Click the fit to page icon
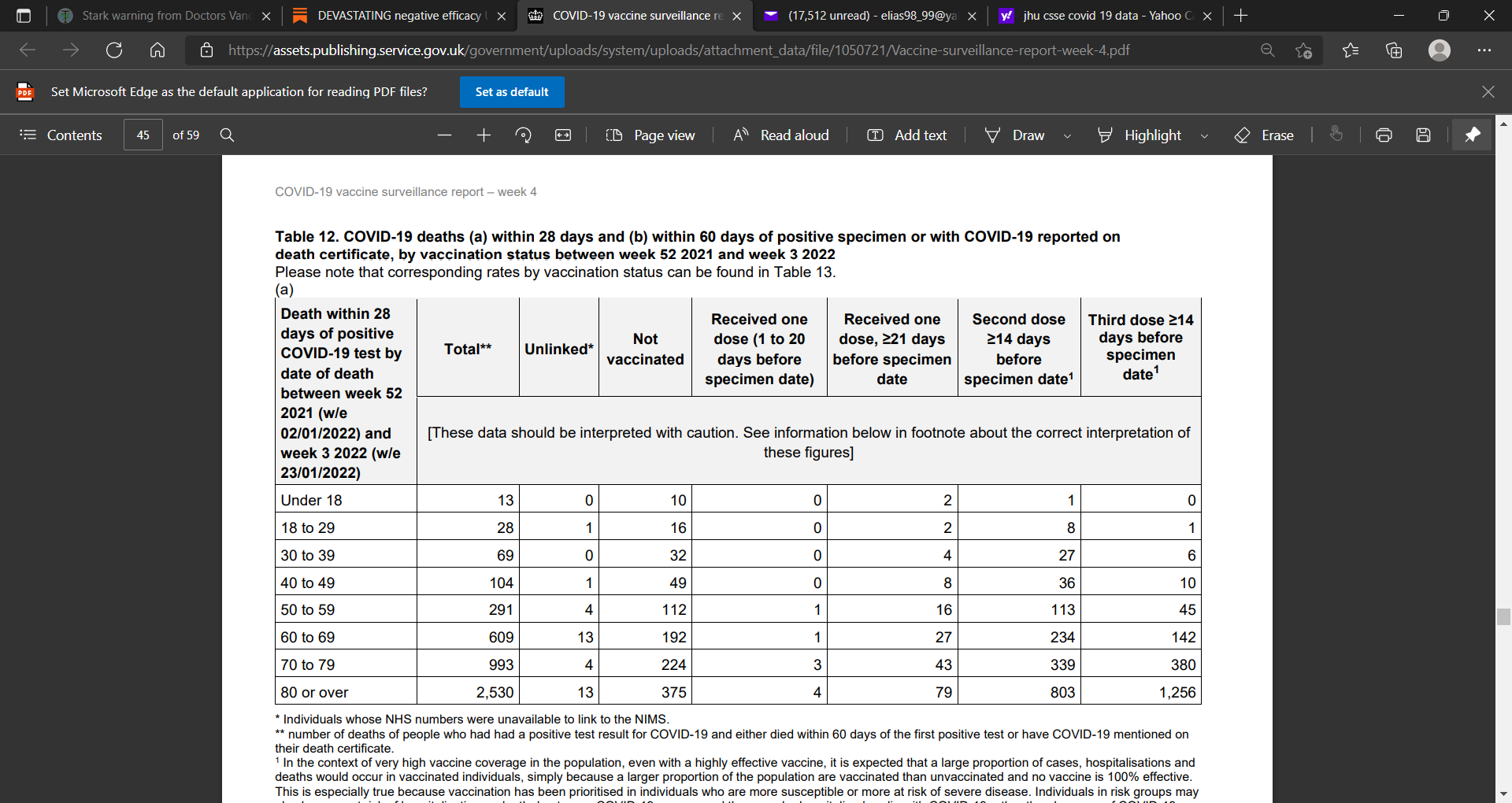Screen dimensions: 1512x803 coord(563,135)
